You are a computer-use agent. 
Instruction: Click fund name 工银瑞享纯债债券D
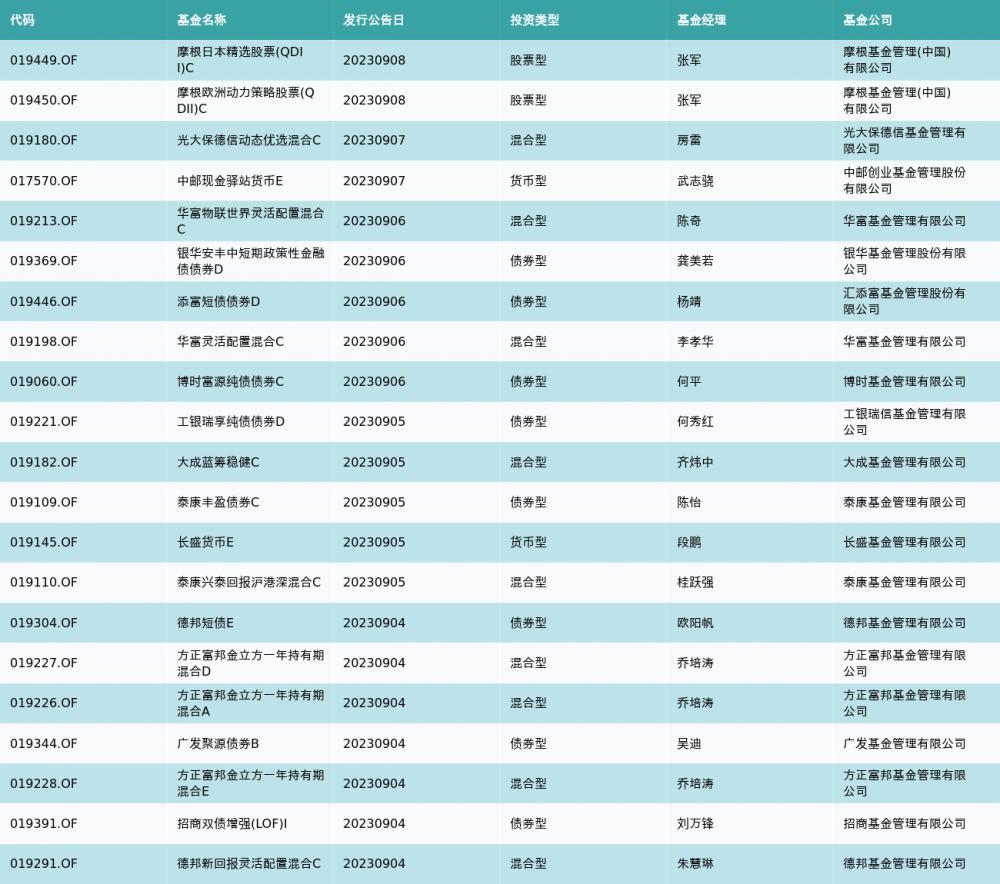[231, 422]
